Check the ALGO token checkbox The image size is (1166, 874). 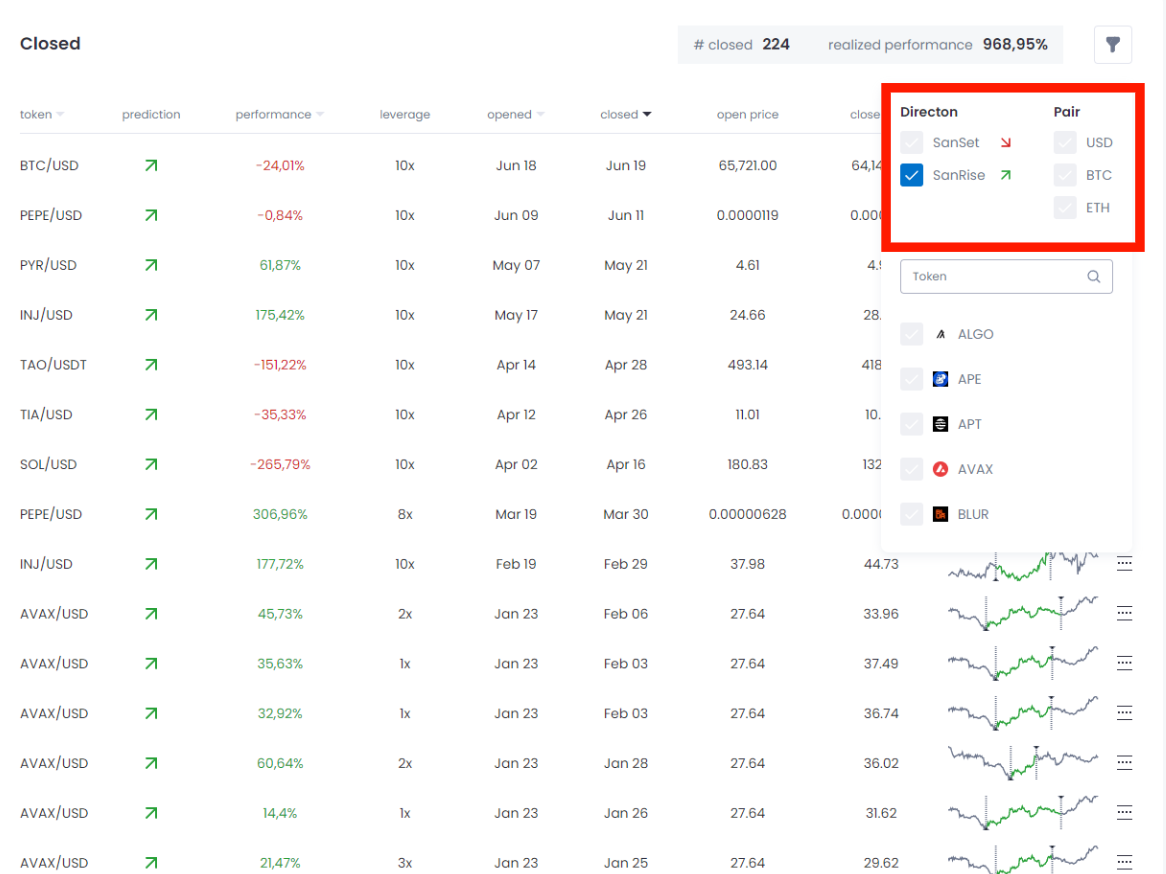pyautogui.click(x=912, y=335)
